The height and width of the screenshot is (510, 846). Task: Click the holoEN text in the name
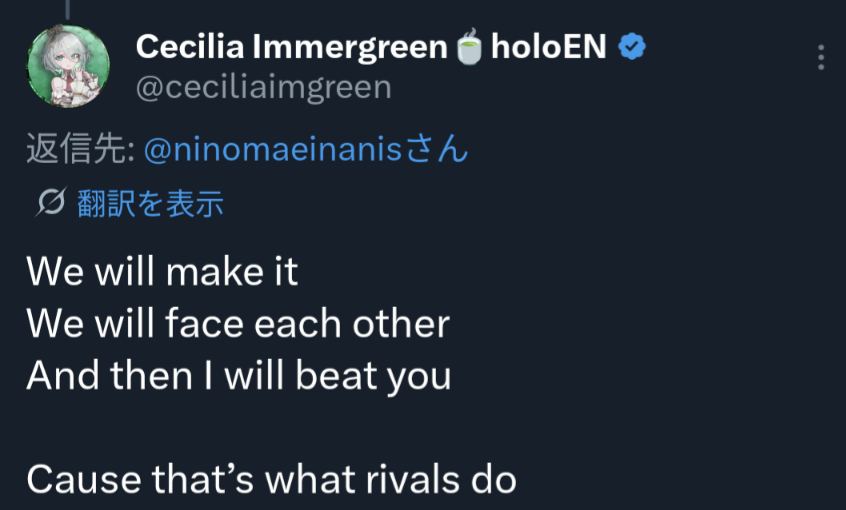click(x=549, y=46)
